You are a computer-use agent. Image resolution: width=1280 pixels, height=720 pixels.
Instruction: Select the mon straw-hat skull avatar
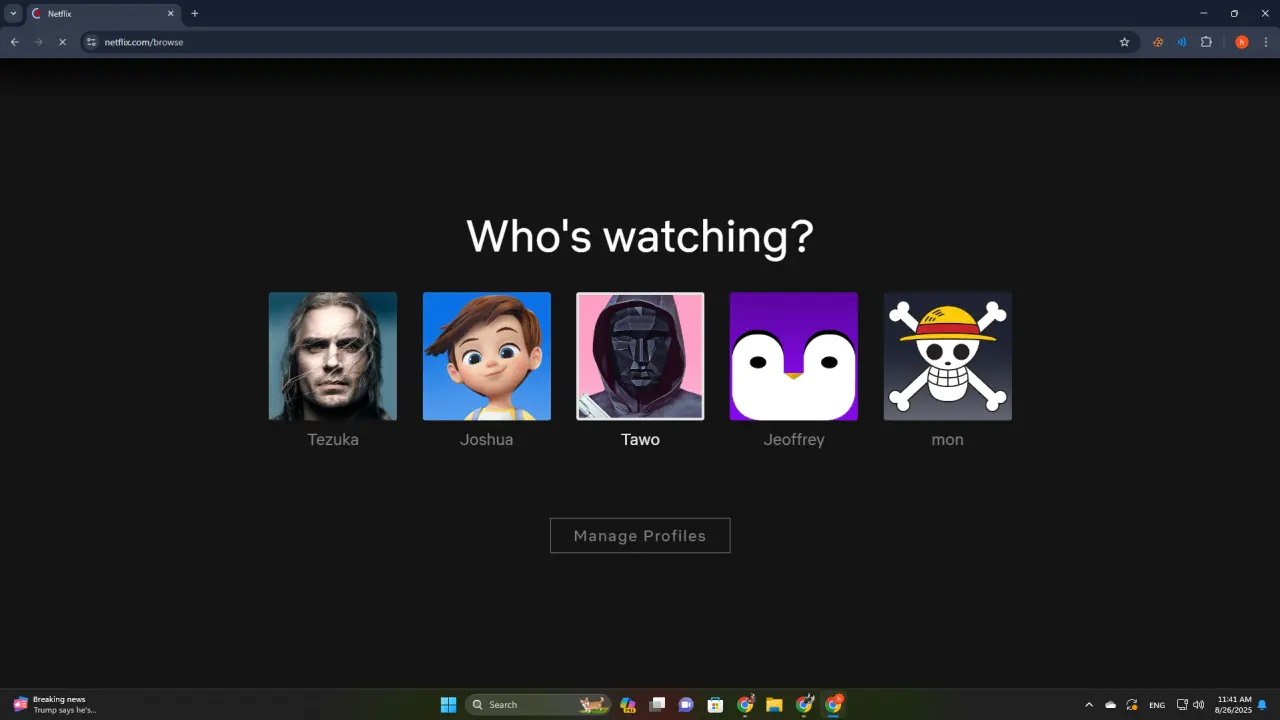(948, 356)
